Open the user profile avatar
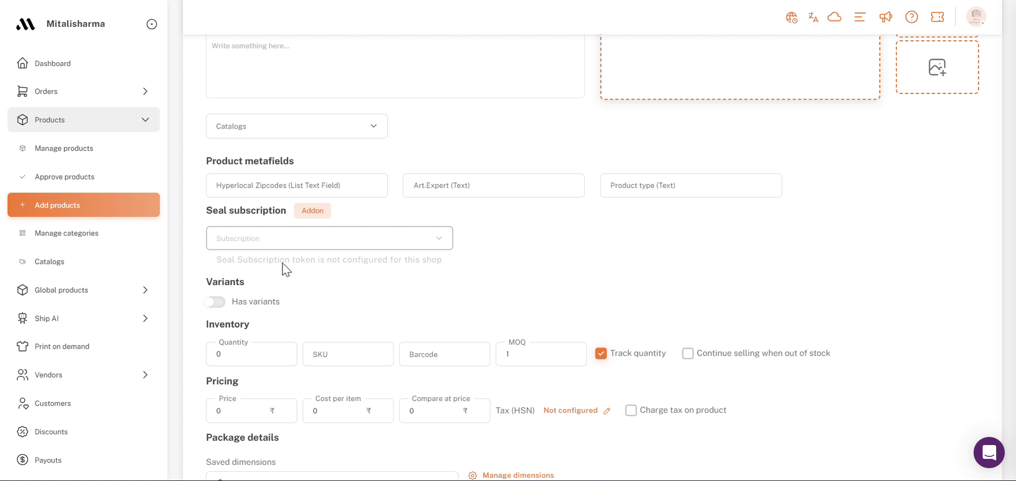 [976, 17]
